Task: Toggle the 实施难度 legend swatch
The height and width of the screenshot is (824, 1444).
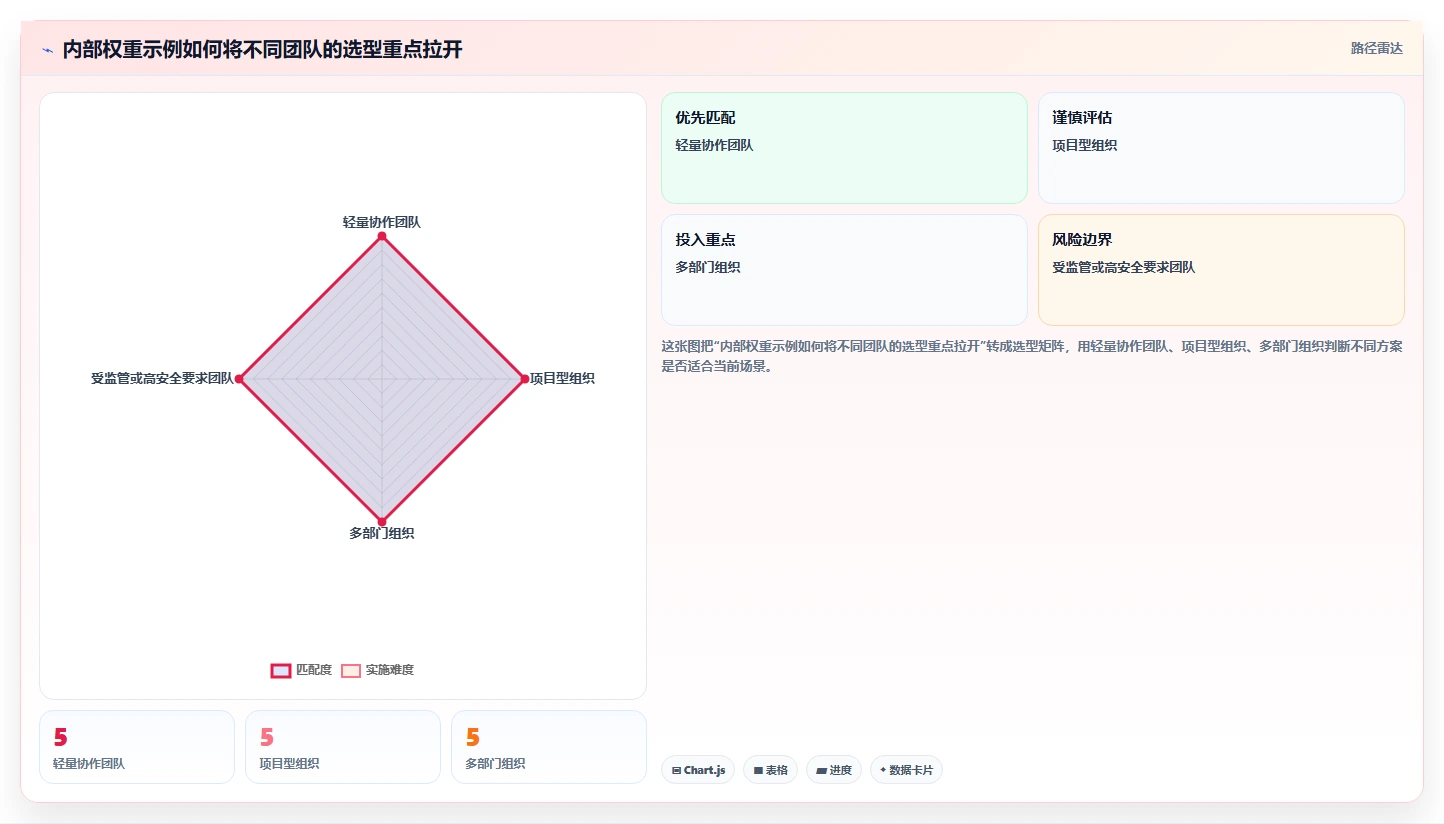Action: 351,670
